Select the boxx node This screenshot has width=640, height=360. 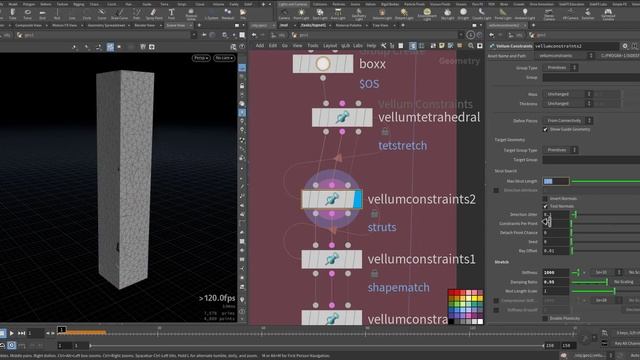323,64
